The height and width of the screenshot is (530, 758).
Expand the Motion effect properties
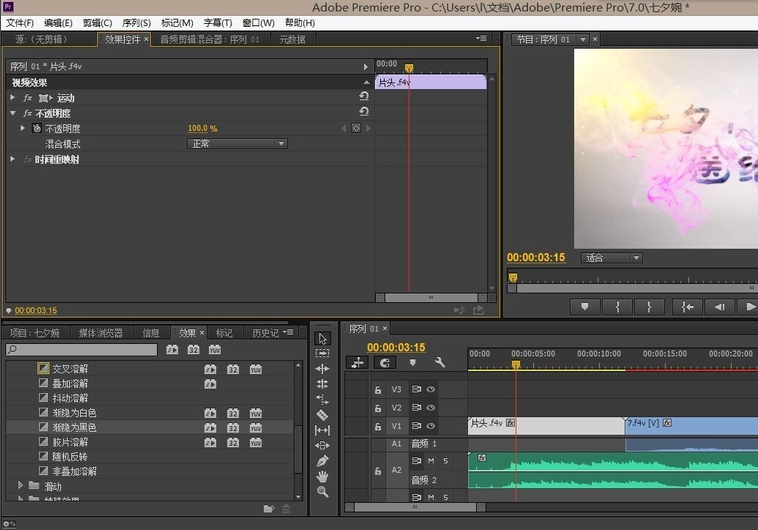click(13, 98)
